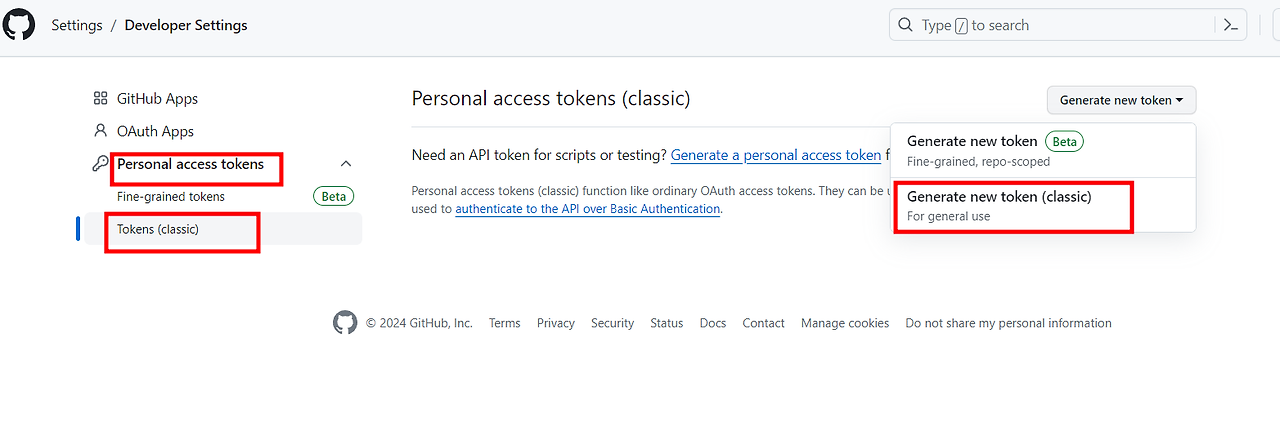Click the Personal access tokens key icon
This screenshot has height=440, width=1280.
click(100, 164)
